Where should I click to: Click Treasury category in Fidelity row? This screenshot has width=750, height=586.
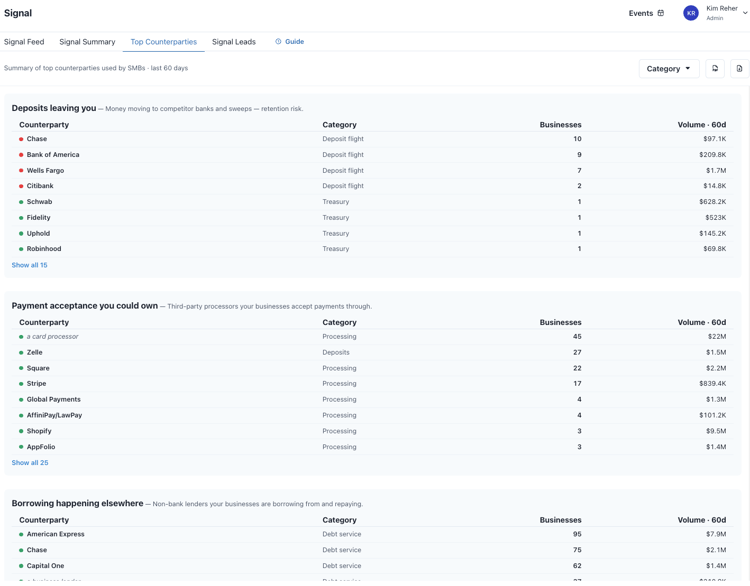[336, 217]
